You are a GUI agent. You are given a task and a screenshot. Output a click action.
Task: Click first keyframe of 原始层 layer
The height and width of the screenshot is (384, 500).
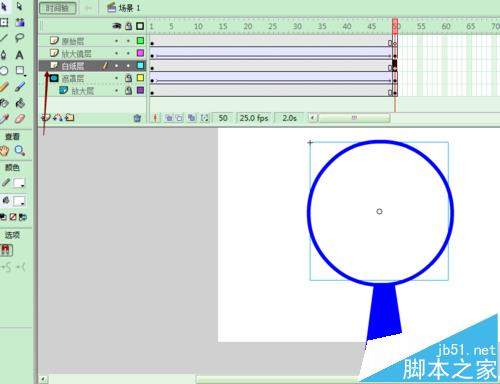coord(152,43)
